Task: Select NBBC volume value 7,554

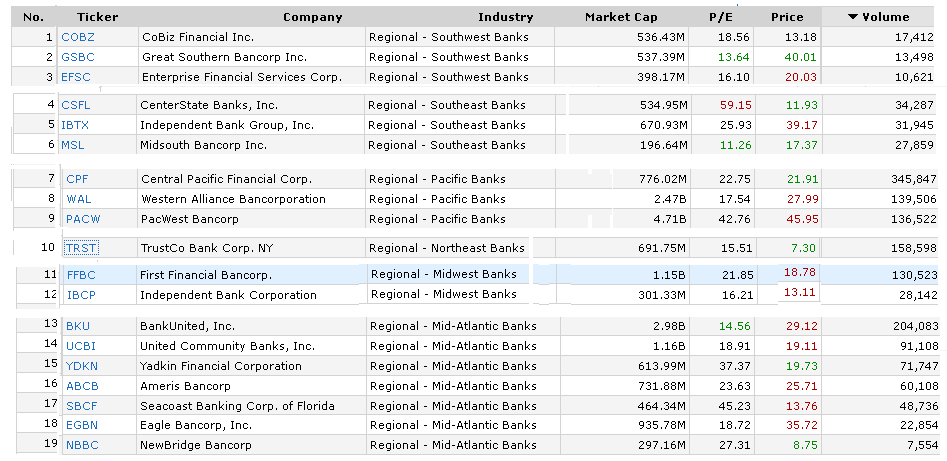Action: click(922, 445)
